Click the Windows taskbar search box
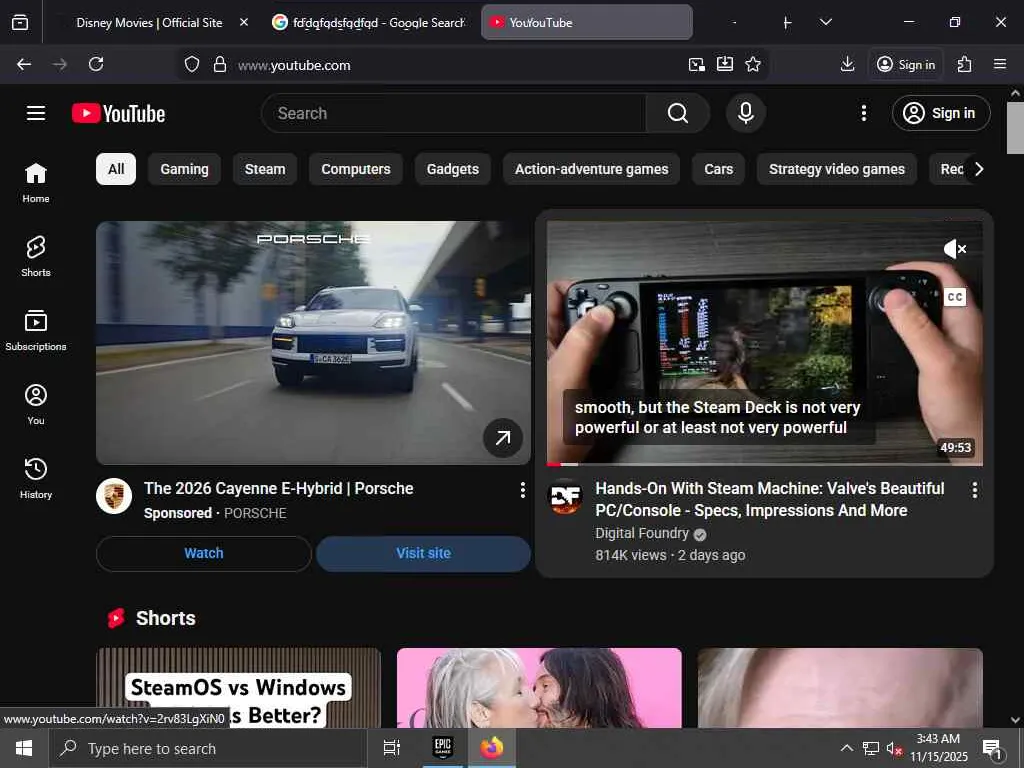The width and height of the screenshot is (1024, 768). tap(208, 748)
